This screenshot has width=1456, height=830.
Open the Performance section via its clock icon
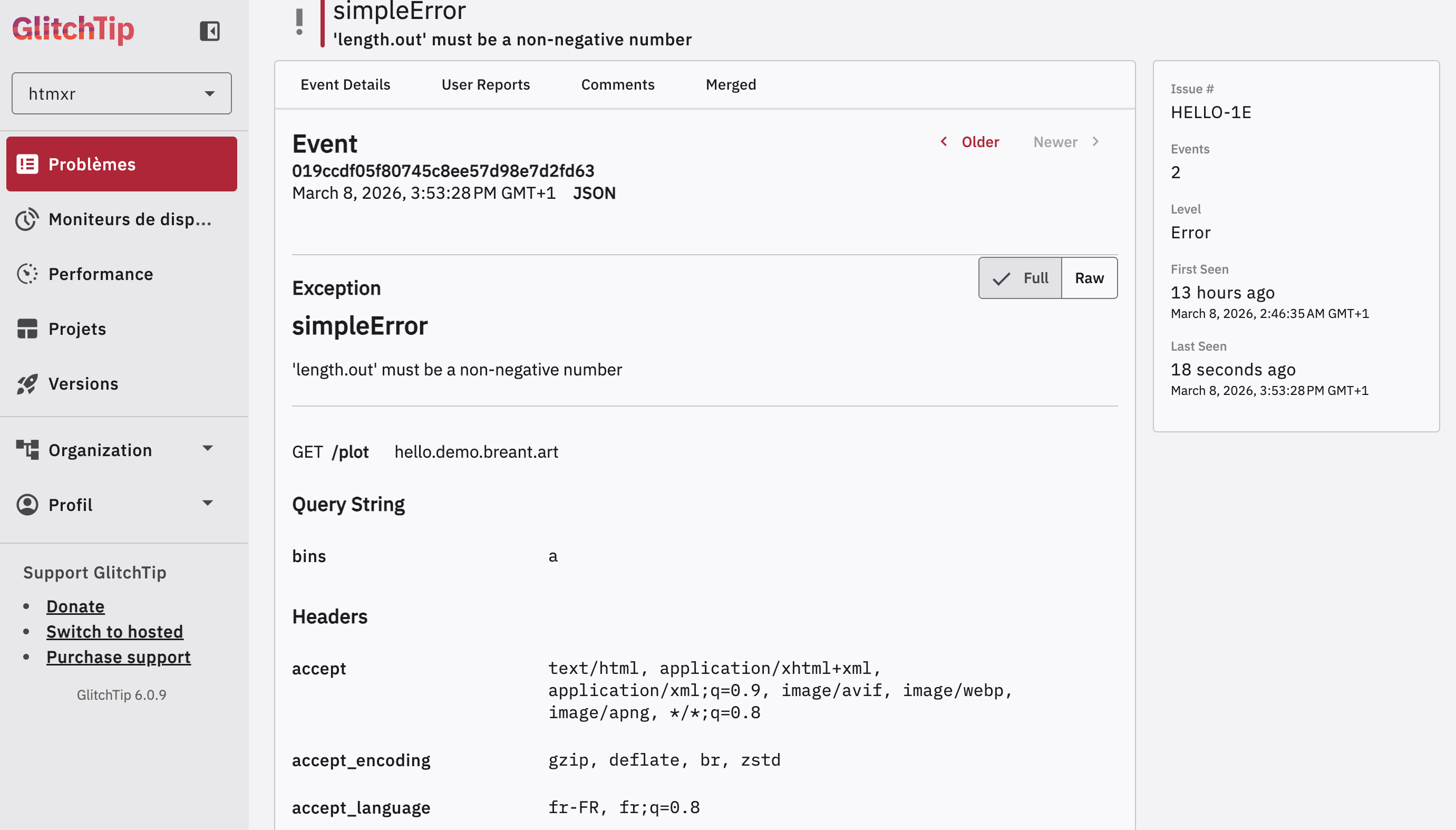tap(27, 274)
